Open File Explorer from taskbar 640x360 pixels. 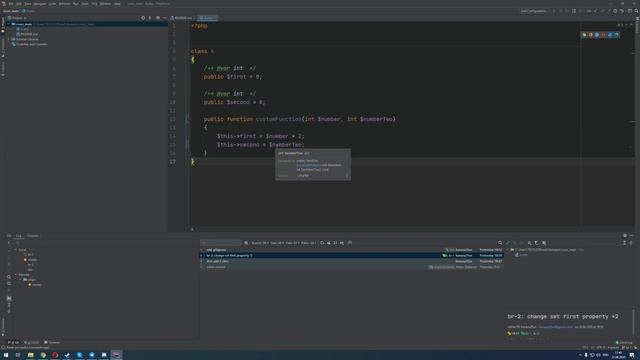coord(31,355)
